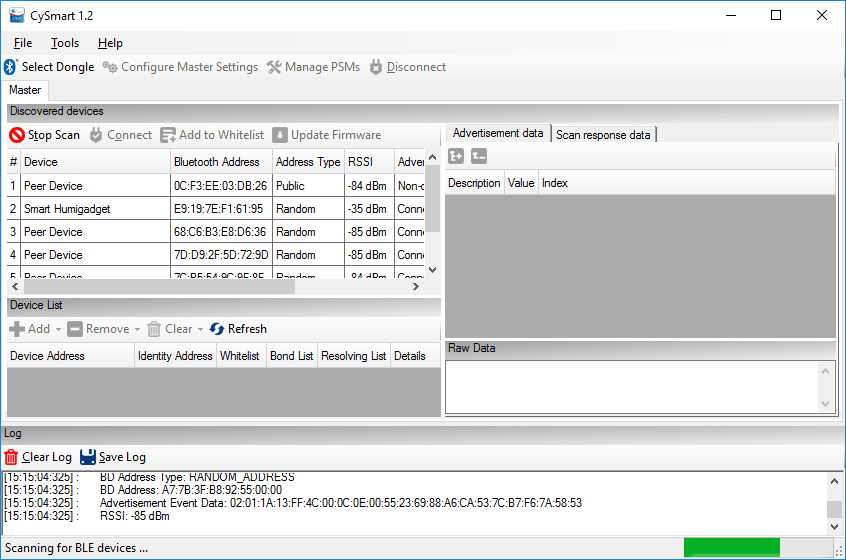Open the Add dropdown arrow
The image size is (846, 560).
(58, 329)
